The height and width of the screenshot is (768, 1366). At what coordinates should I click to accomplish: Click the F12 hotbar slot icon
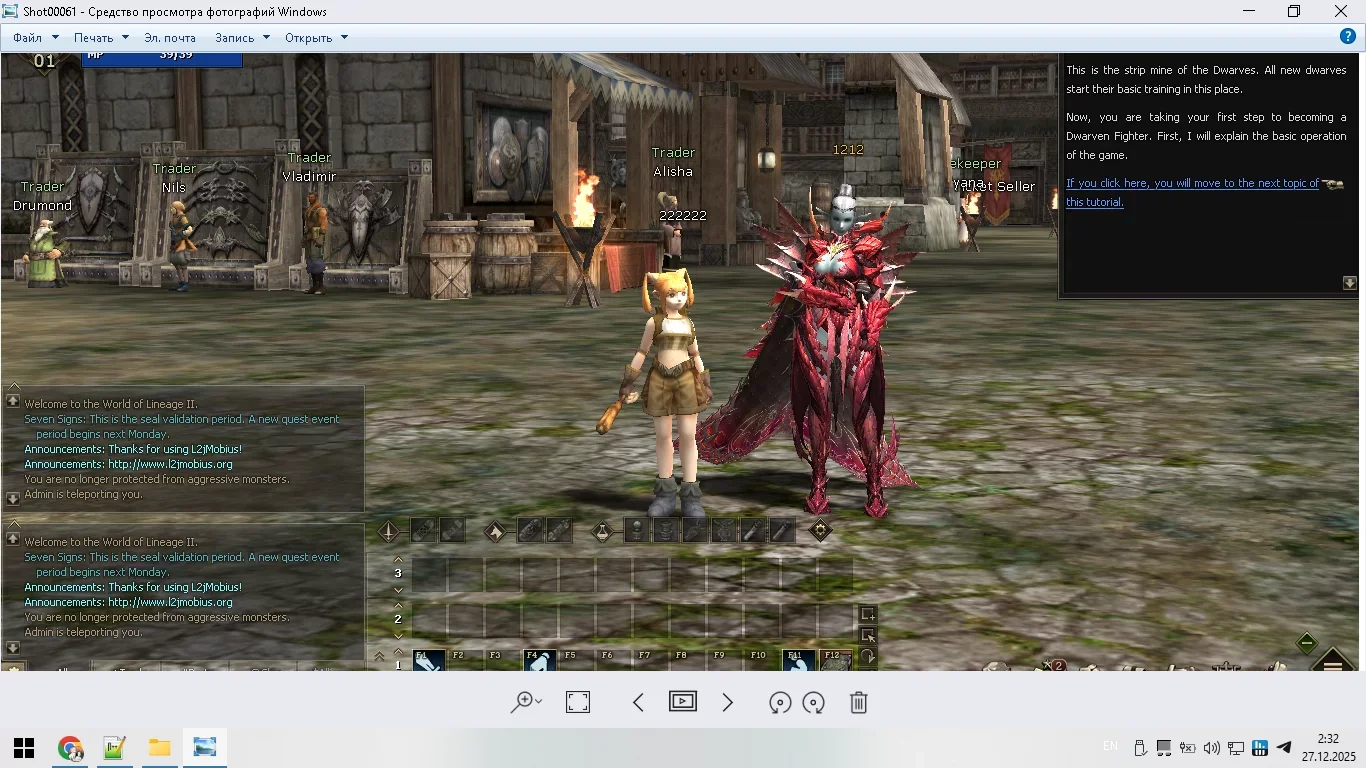coord(835,661)
